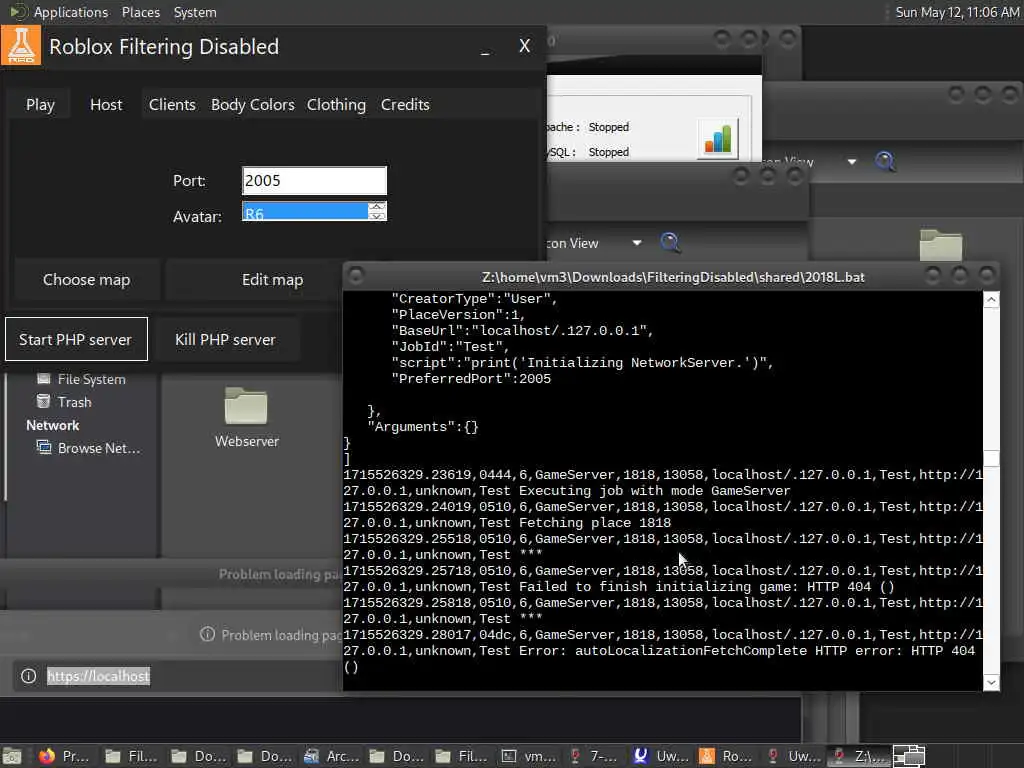Open Browse Network in the sidebar
The height and width of the screenshot is (768, 1024).
[88, 448]
